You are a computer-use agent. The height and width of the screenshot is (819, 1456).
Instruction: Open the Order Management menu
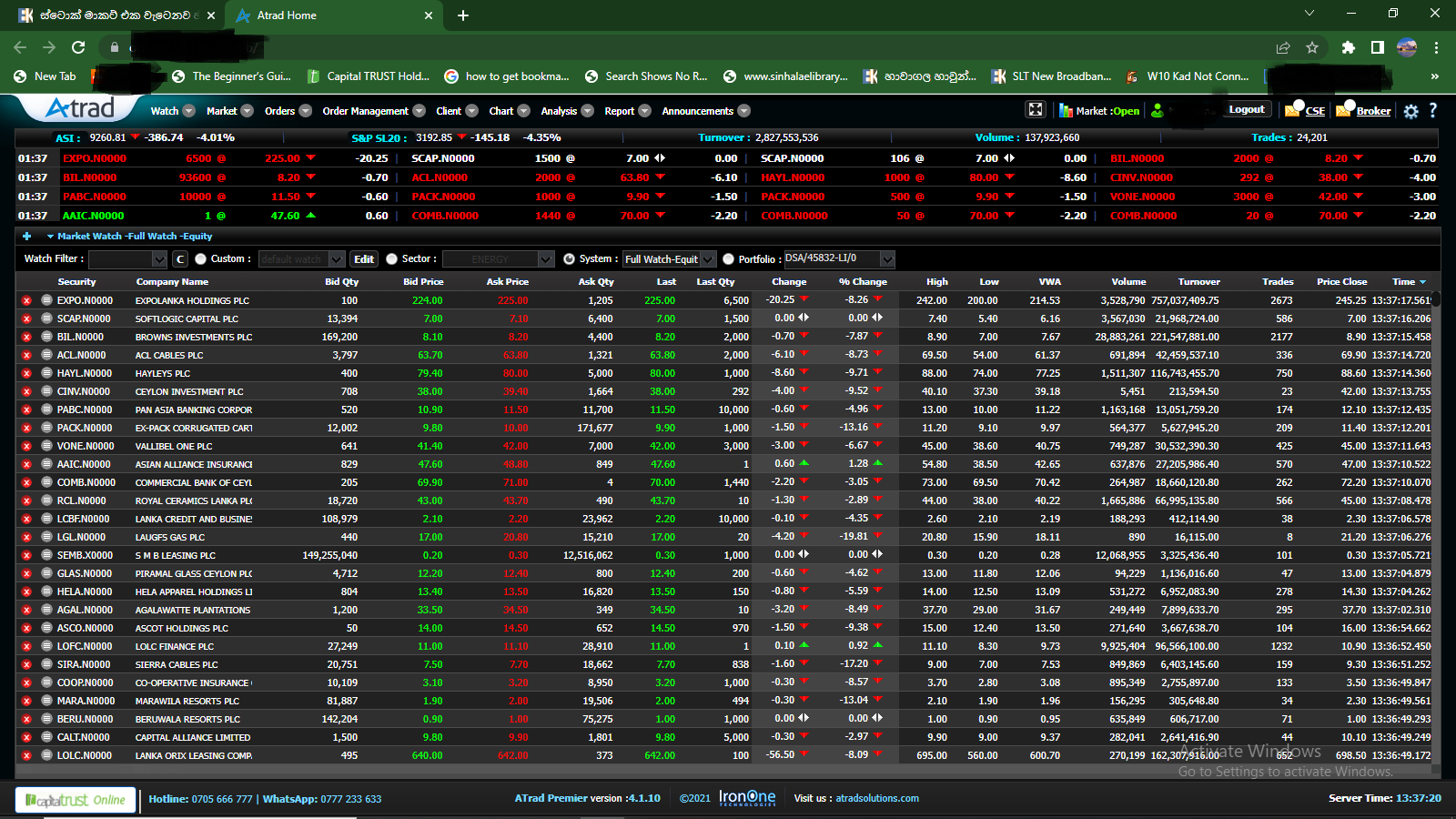pos(373,111)
